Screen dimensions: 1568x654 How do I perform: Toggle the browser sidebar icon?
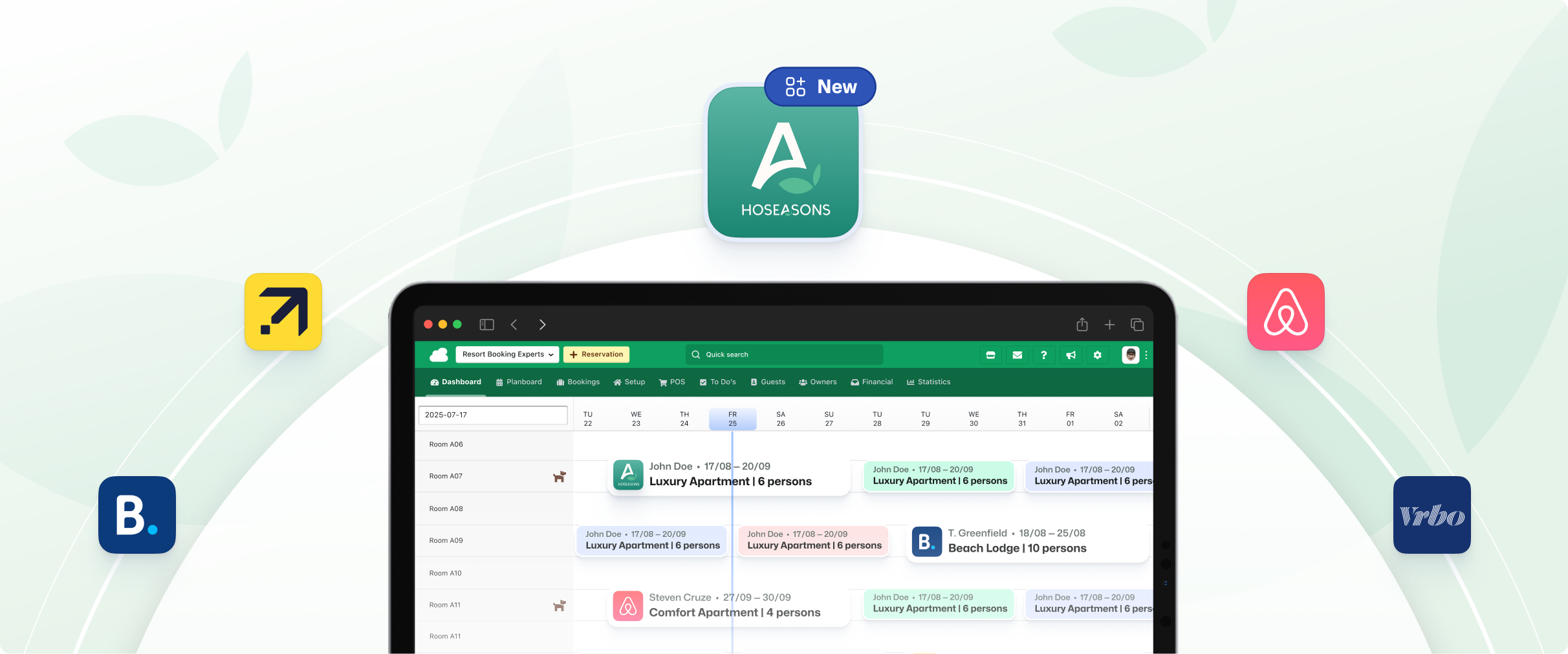point(486,325)
